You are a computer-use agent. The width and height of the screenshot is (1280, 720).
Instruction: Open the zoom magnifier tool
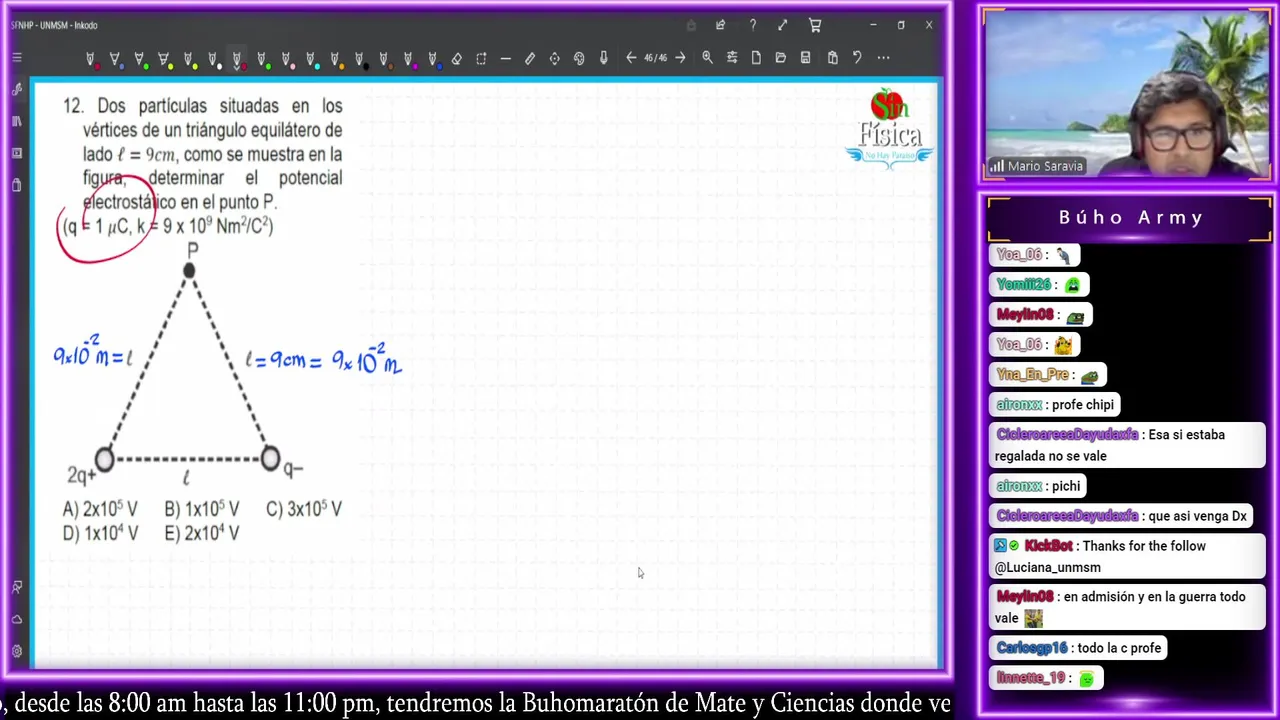point(708,58)
